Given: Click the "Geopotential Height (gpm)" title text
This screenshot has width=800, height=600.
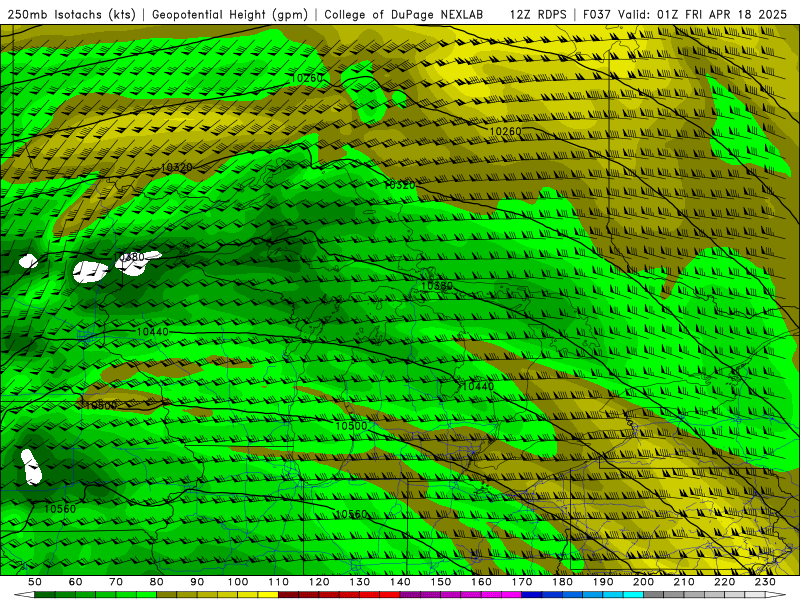Looking at the screenshot, I should point(230,14).
